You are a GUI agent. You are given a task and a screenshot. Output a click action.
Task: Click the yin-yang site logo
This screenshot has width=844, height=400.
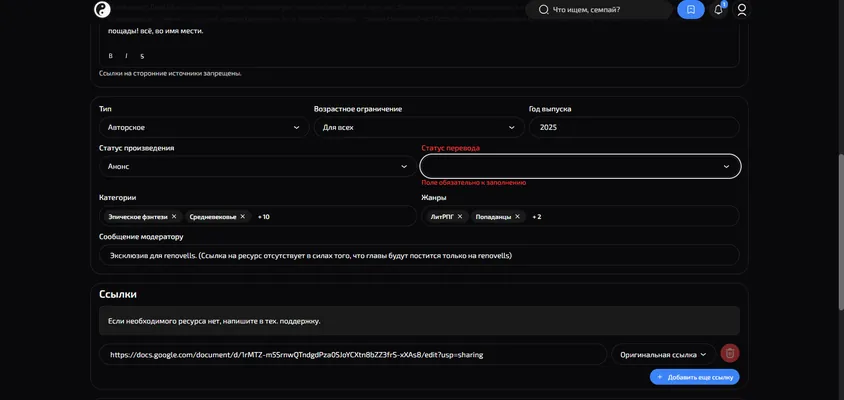tap(102, 9)
